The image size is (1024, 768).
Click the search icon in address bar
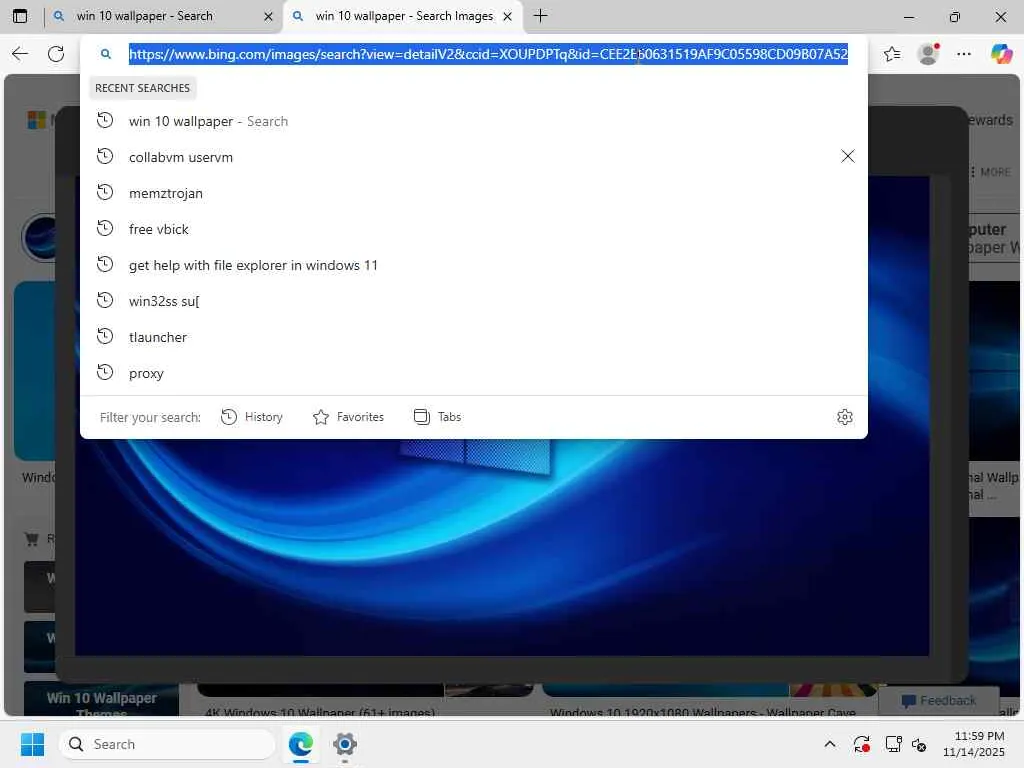106,54
